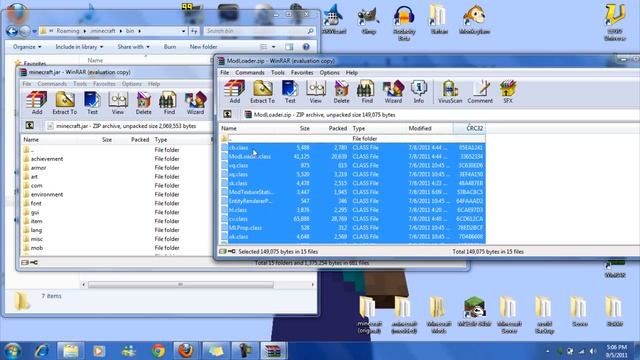Screen dimensions: 640x360
Task: Click Extract To in ModLoader.zip window
Action: point(262,91)
